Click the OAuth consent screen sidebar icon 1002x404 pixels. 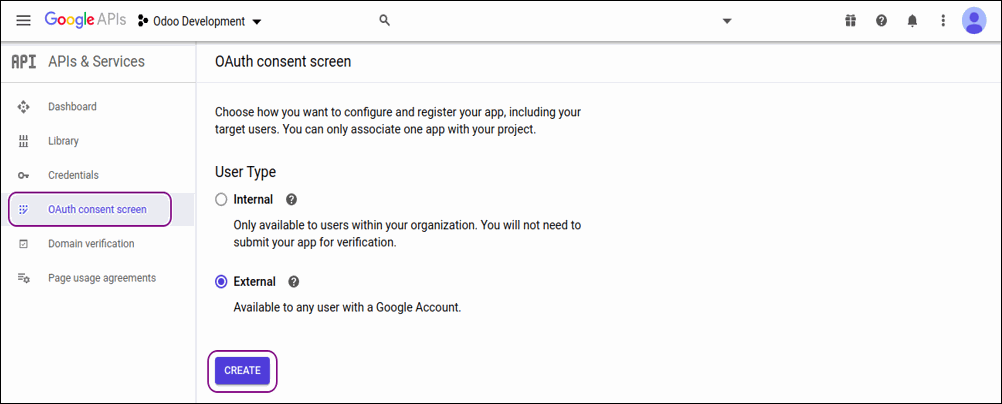coord(23,209)
